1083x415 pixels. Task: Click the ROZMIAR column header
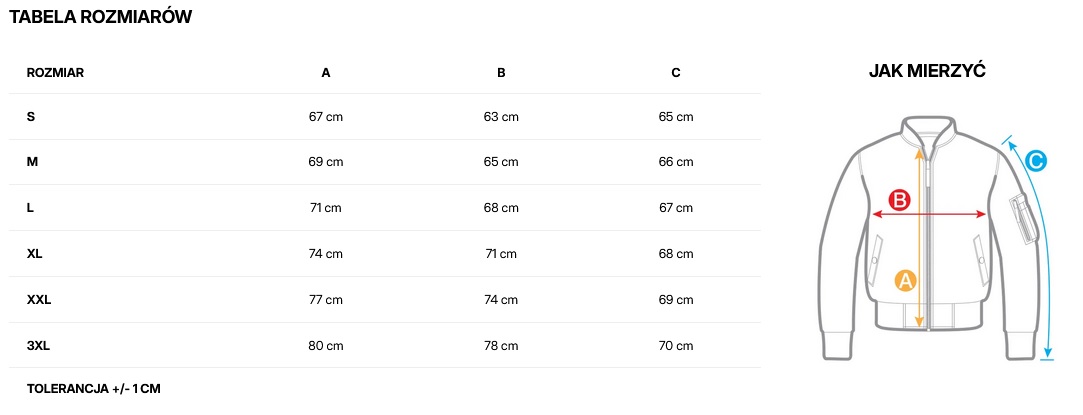pyautogui.click(x=55, y=72)
